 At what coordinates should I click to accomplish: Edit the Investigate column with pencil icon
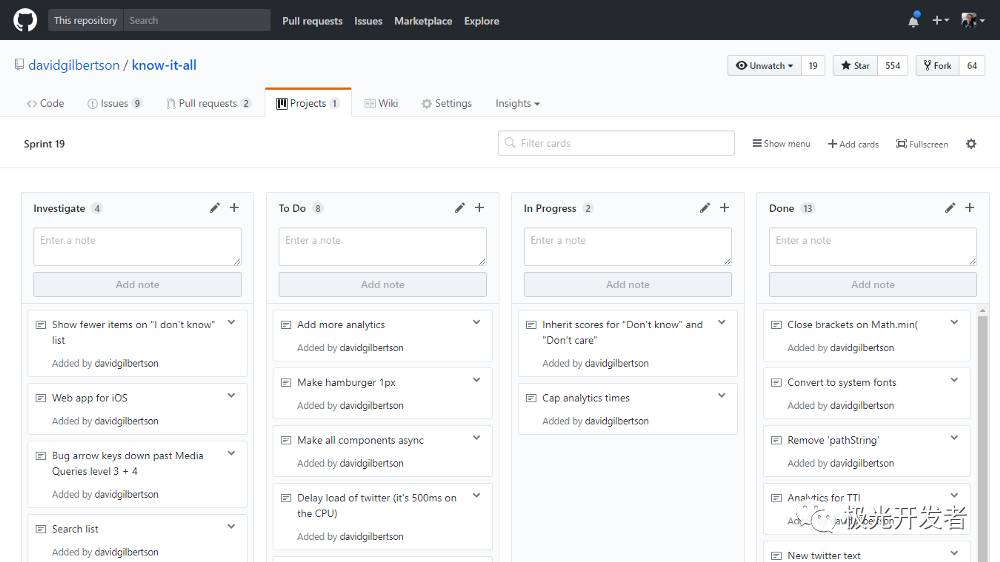coord(215,208)
